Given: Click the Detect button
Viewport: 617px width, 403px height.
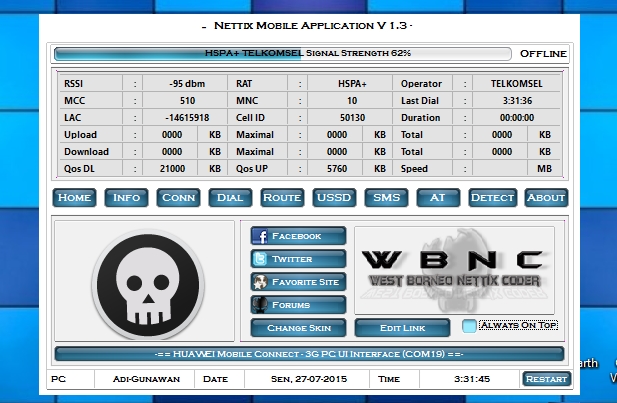Looking at the screenshot, I should coord(493,198).
